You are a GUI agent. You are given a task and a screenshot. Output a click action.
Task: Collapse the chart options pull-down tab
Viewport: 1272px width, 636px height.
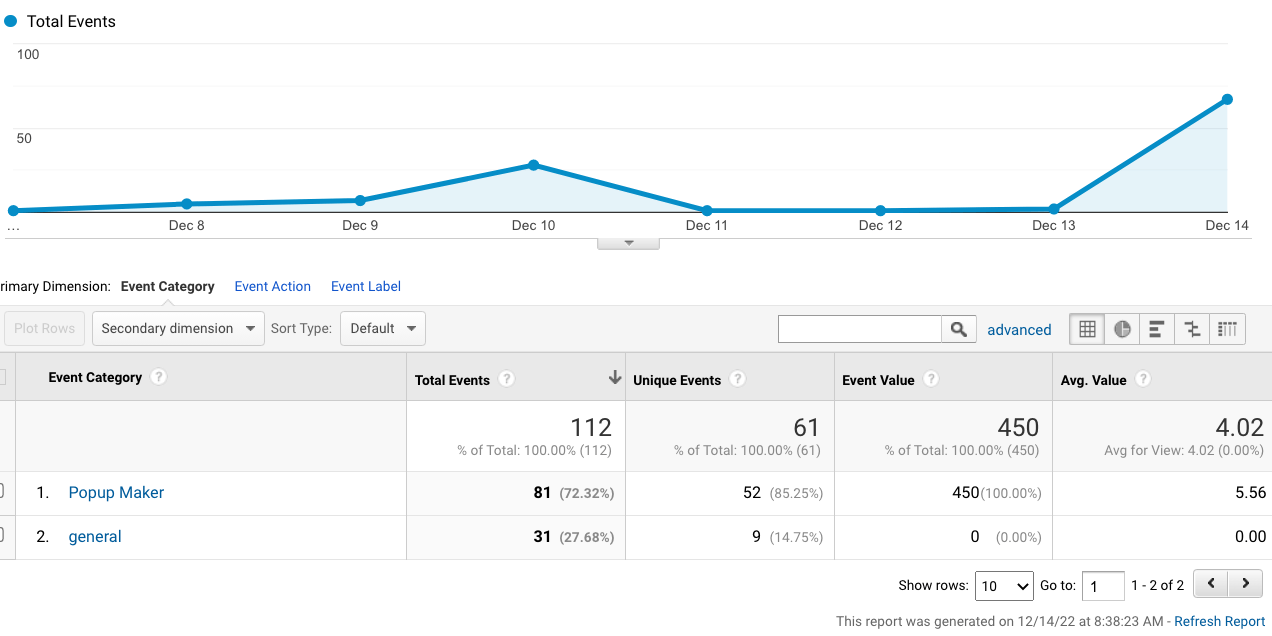coord(628,240)
